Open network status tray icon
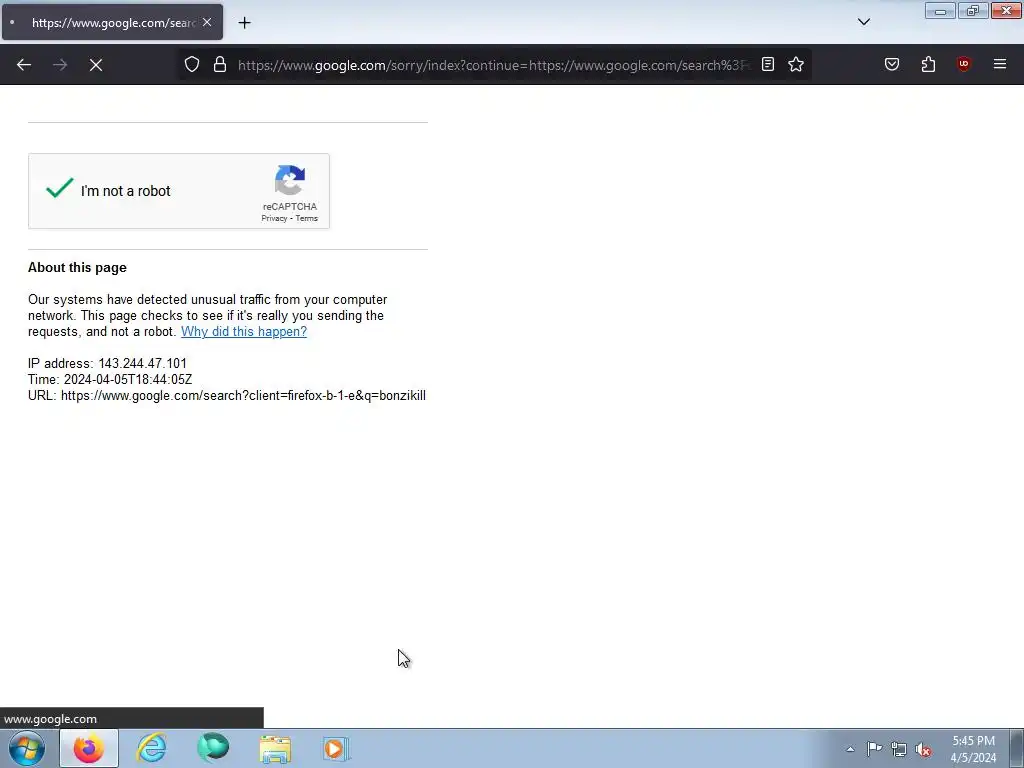 click(899, 749)
